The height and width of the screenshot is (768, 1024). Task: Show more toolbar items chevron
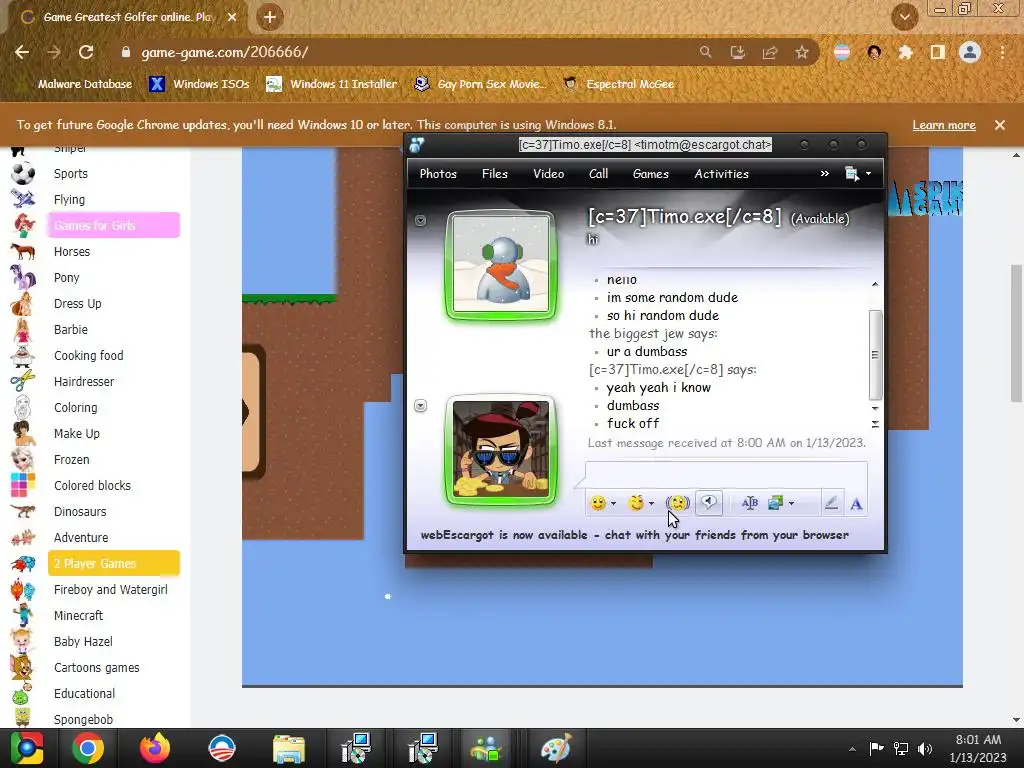click(x=825, y=174)
